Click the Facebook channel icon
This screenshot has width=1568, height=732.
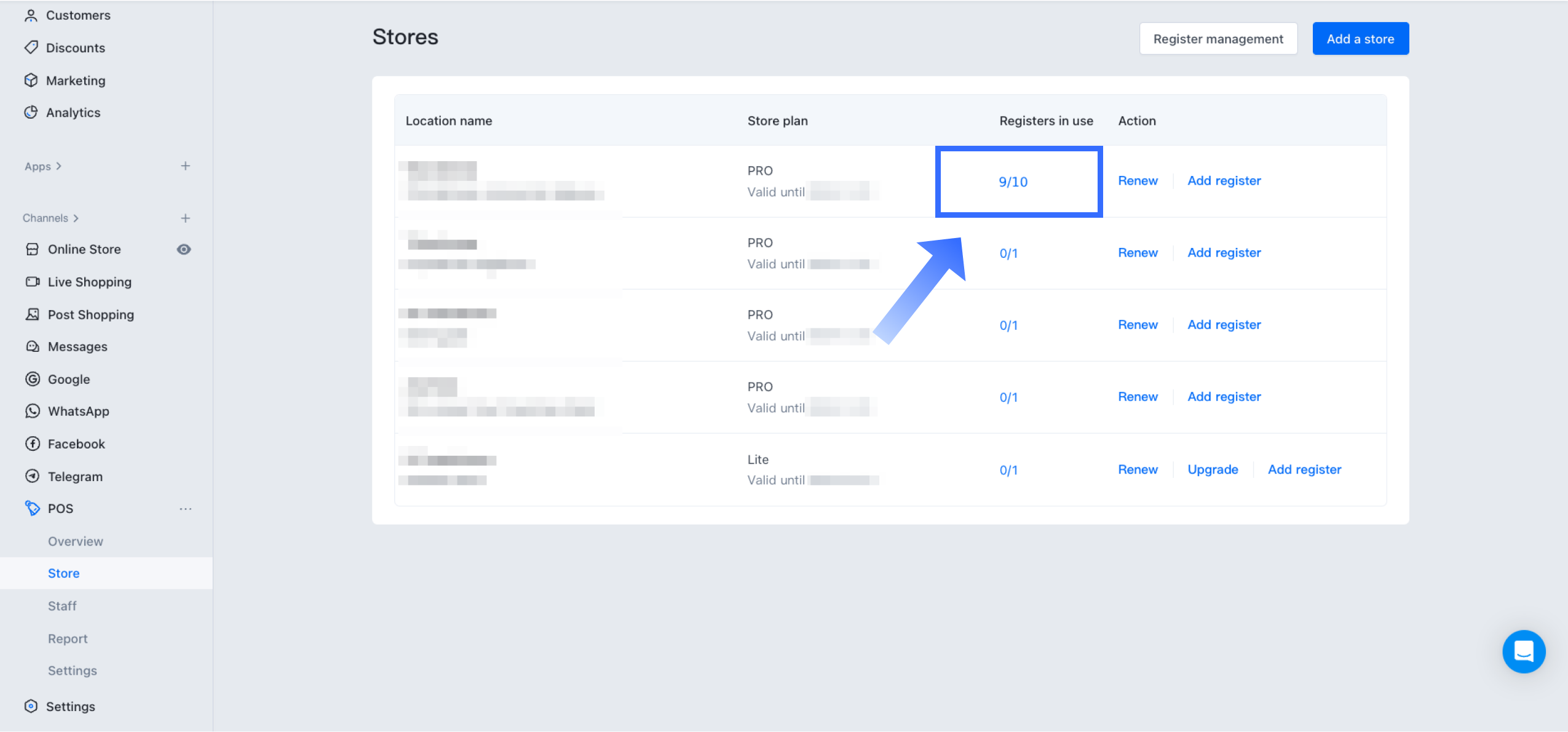[33, 444]
